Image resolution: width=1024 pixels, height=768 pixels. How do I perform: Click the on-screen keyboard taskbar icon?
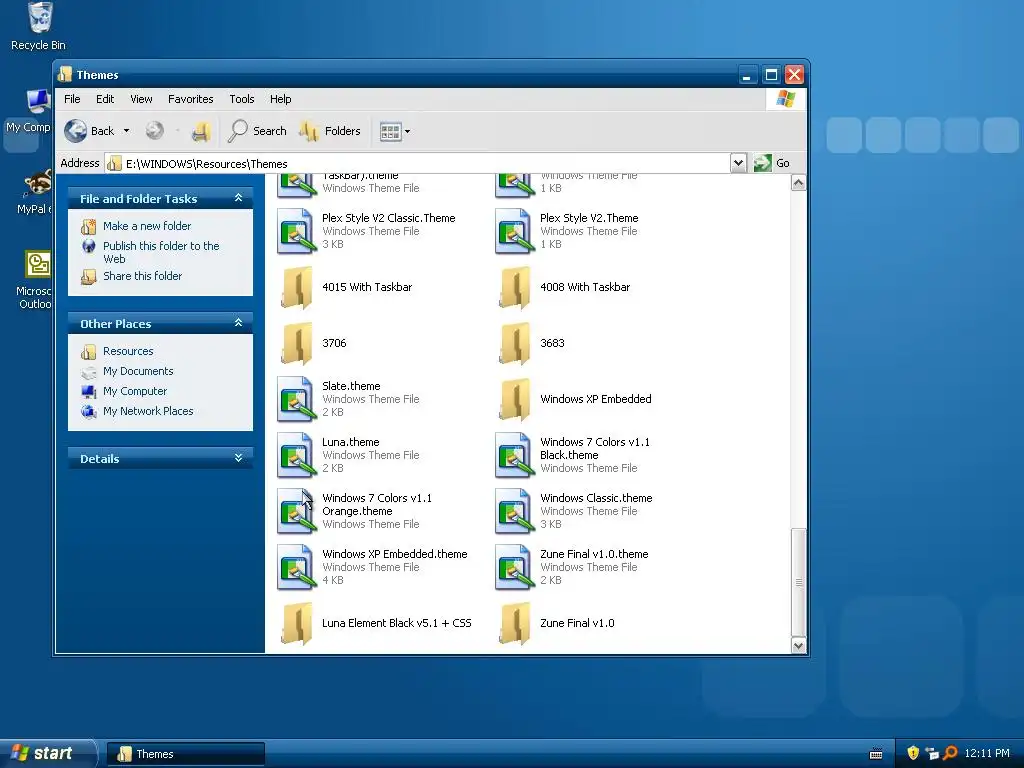(x=876, y=754)
